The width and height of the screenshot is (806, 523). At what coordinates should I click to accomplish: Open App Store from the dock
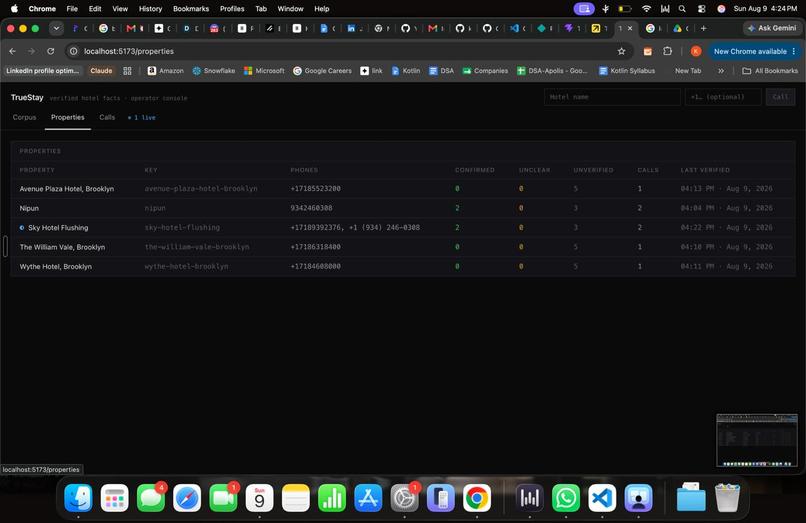(x=368, y=498)
